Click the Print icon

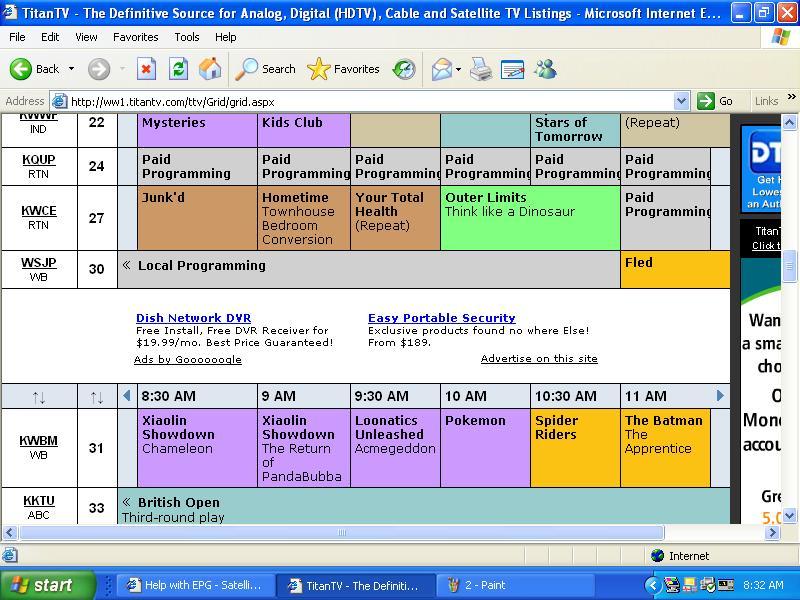point(481,69)
